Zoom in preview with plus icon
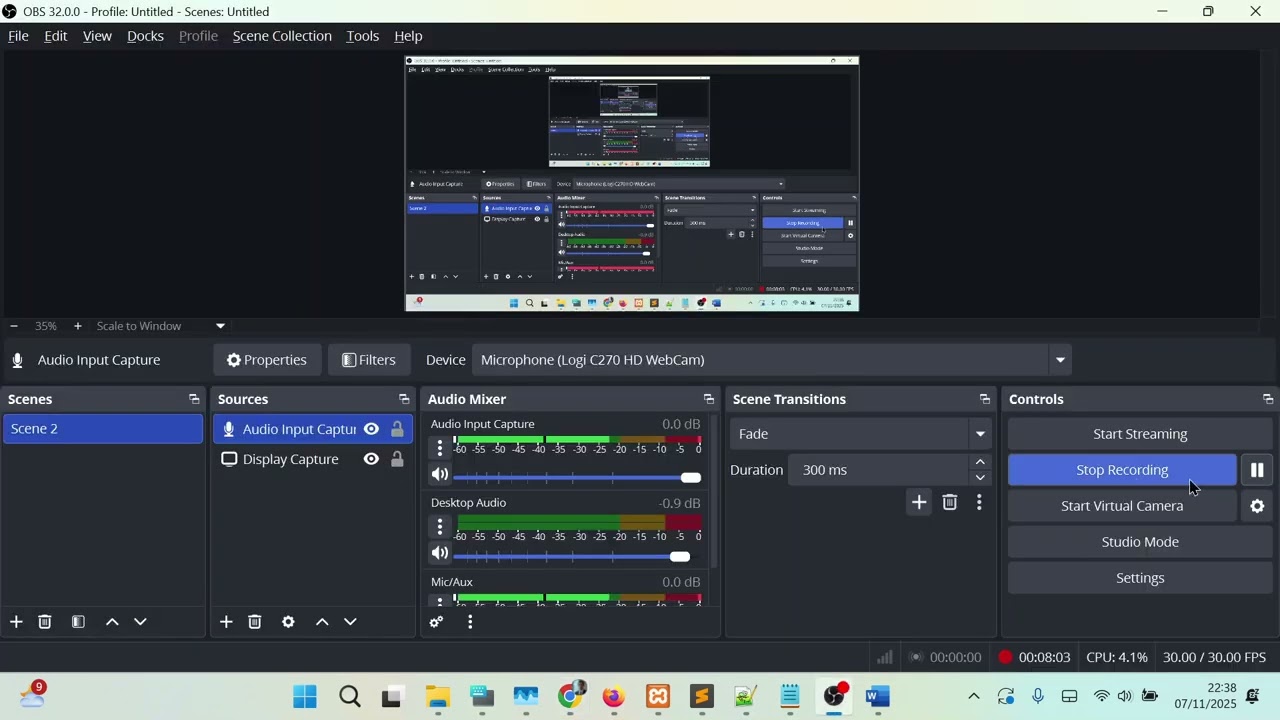The image size is (1280, 720). (77, 326)
